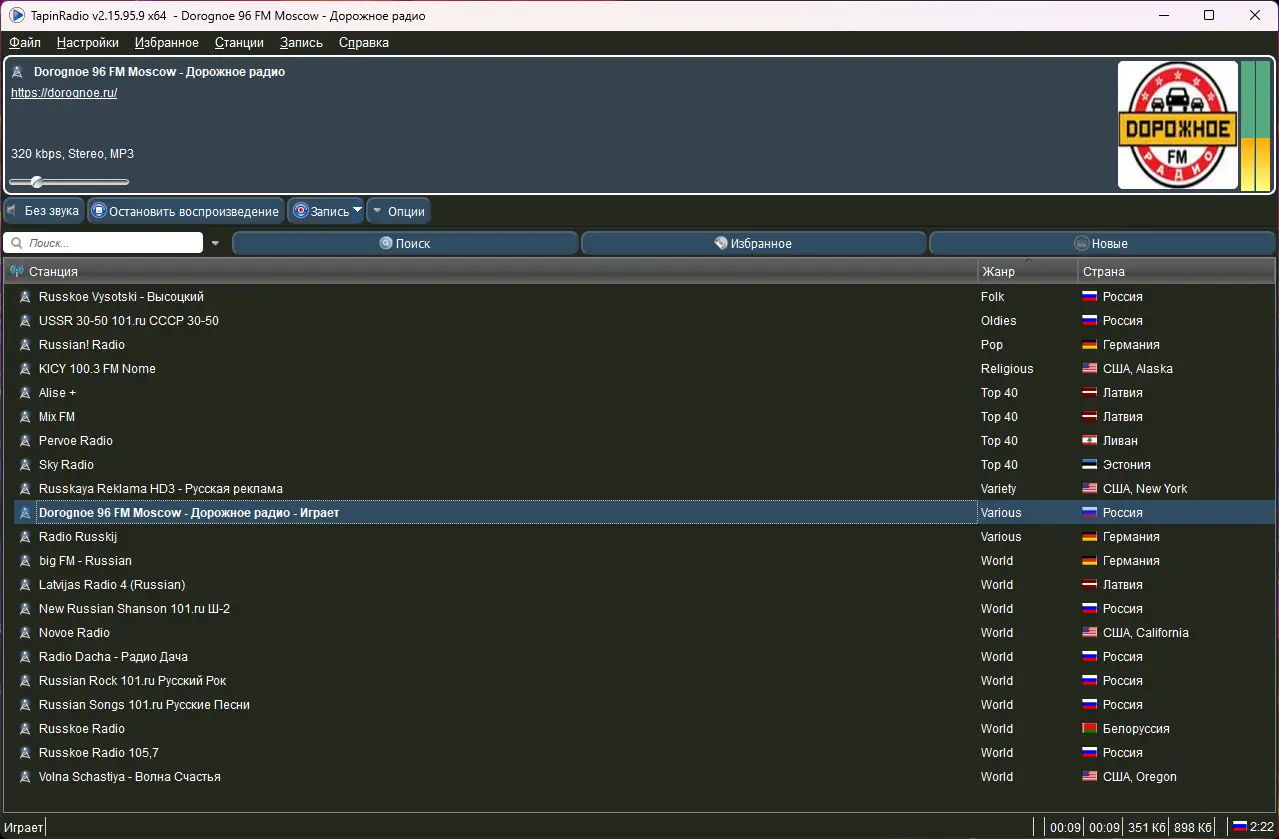Expand the Запись record dropdown arrow

tap(357, 210)
